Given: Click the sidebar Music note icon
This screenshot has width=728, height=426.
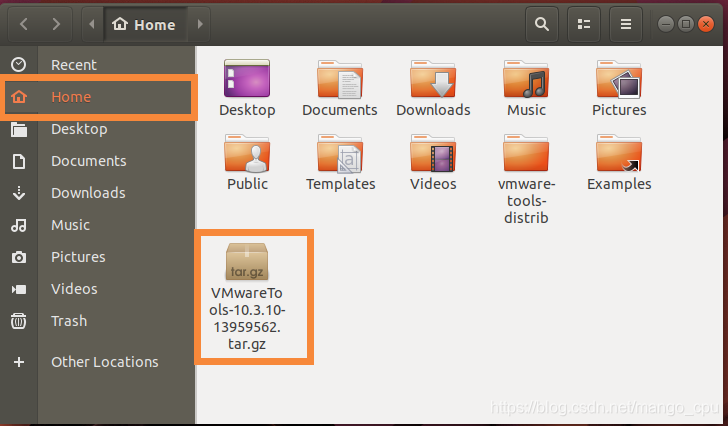Looking at the screenshot, I should coord(19,226).
